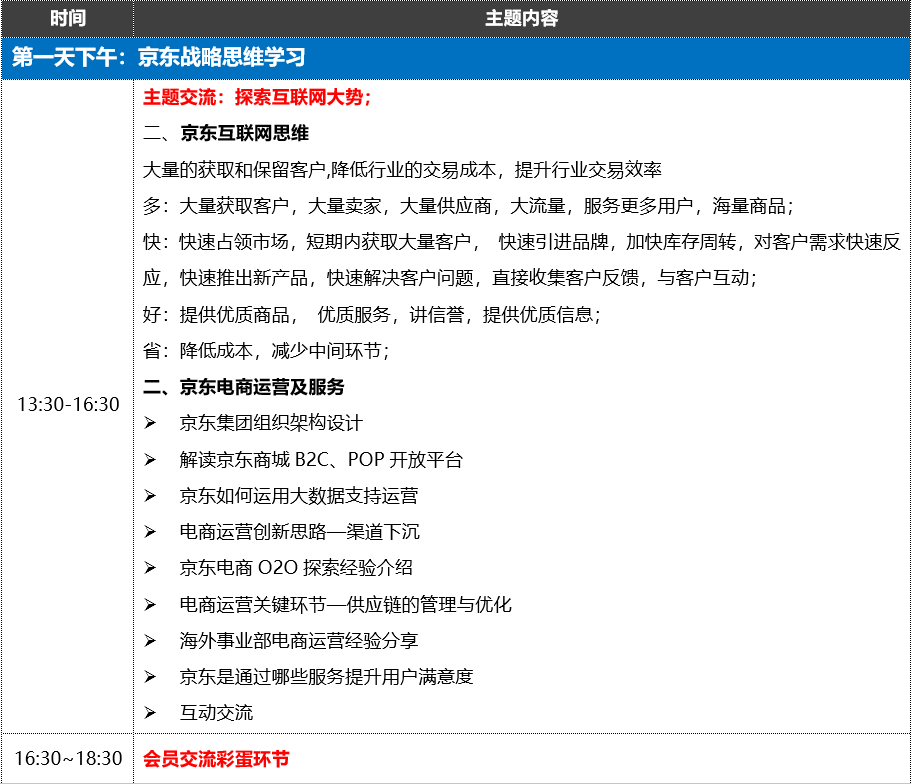Select bullet 解读京东商城 B2C、POP 开放平台
Viewport: 911px width, 784px height.
[321, 460]
